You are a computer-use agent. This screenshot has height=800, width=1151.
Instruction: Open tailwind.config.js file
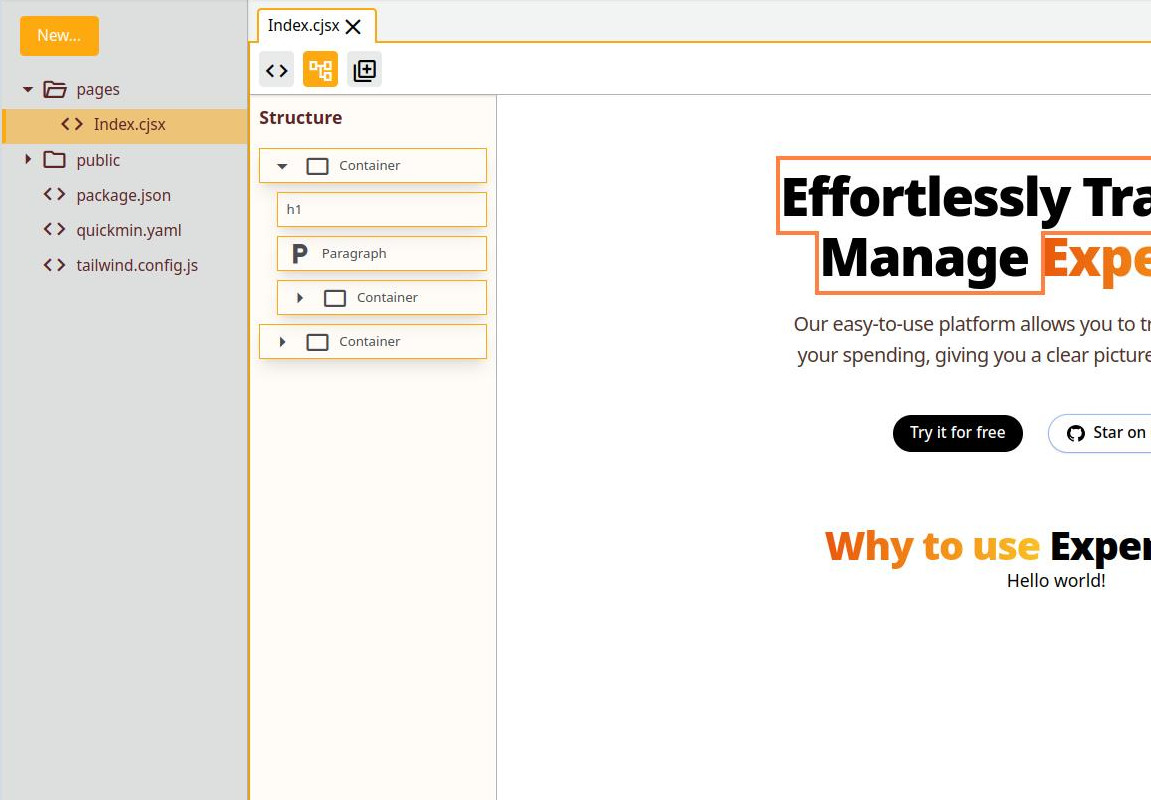click(137, 265)
